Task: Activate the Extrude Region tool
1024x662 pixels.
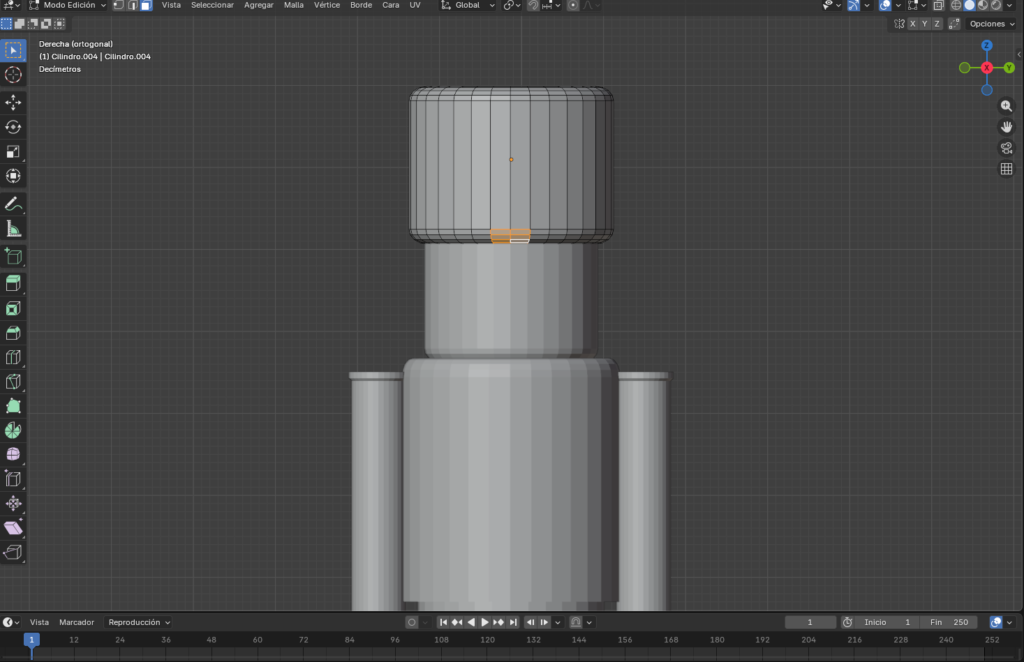Action: [x=13, y=284]
